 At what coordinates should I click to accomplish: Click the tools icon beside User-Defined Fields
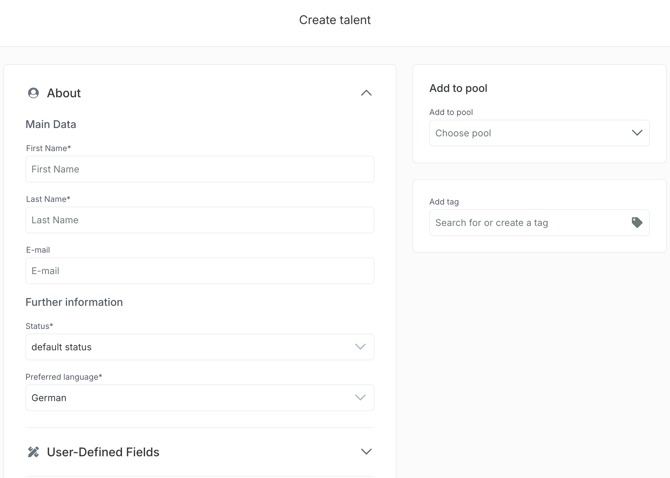pyautogui.click(x=33, y=452)
